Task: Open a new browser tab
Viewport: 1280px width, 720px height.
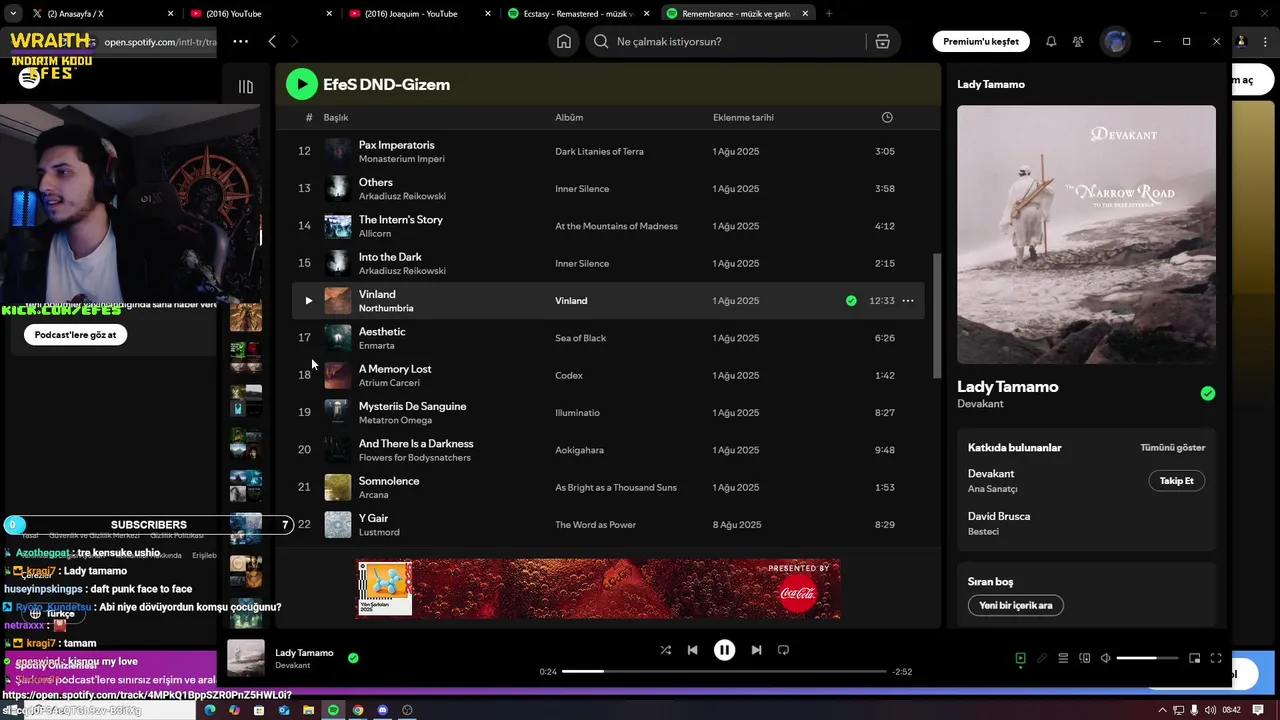Action: 828,13
